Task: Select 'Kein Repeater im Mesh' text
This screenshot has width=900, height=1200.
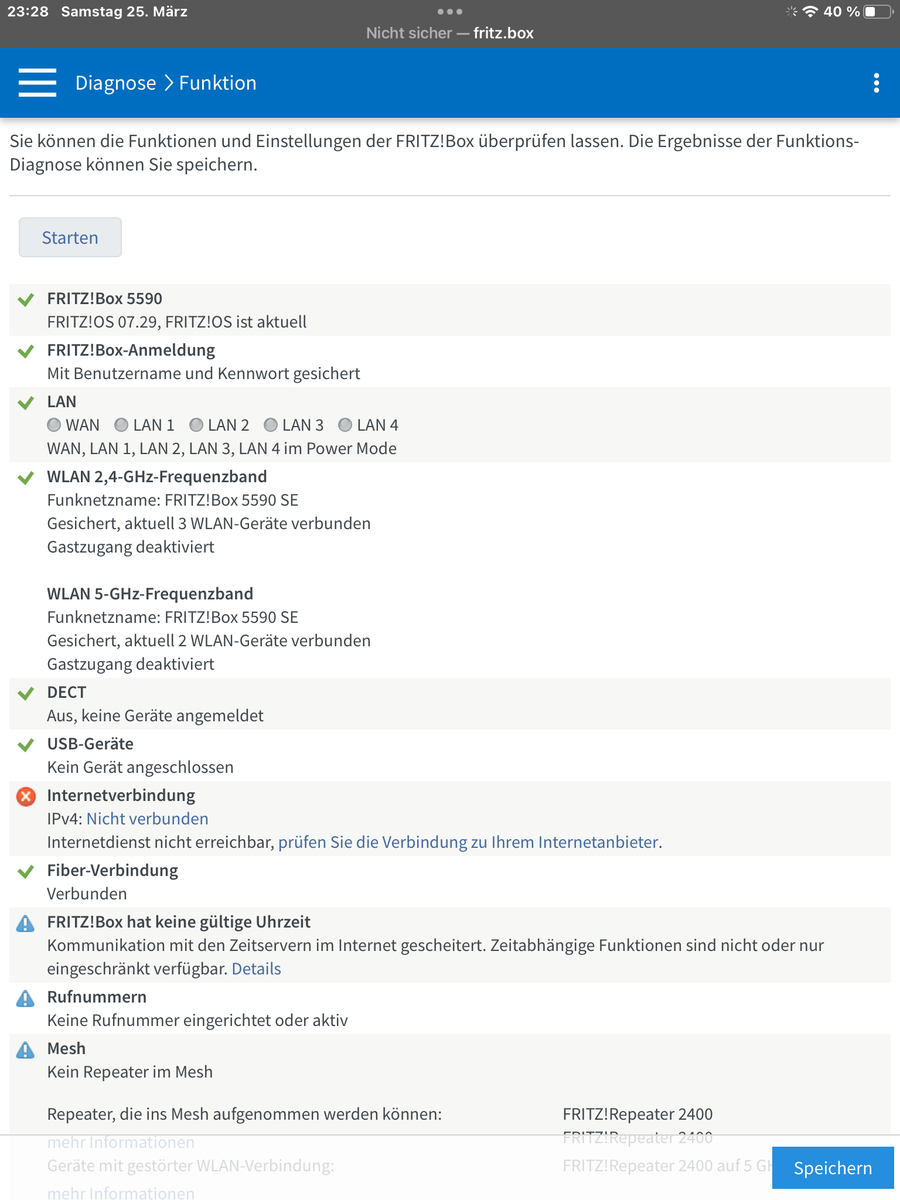Action: click(130, 1071)
